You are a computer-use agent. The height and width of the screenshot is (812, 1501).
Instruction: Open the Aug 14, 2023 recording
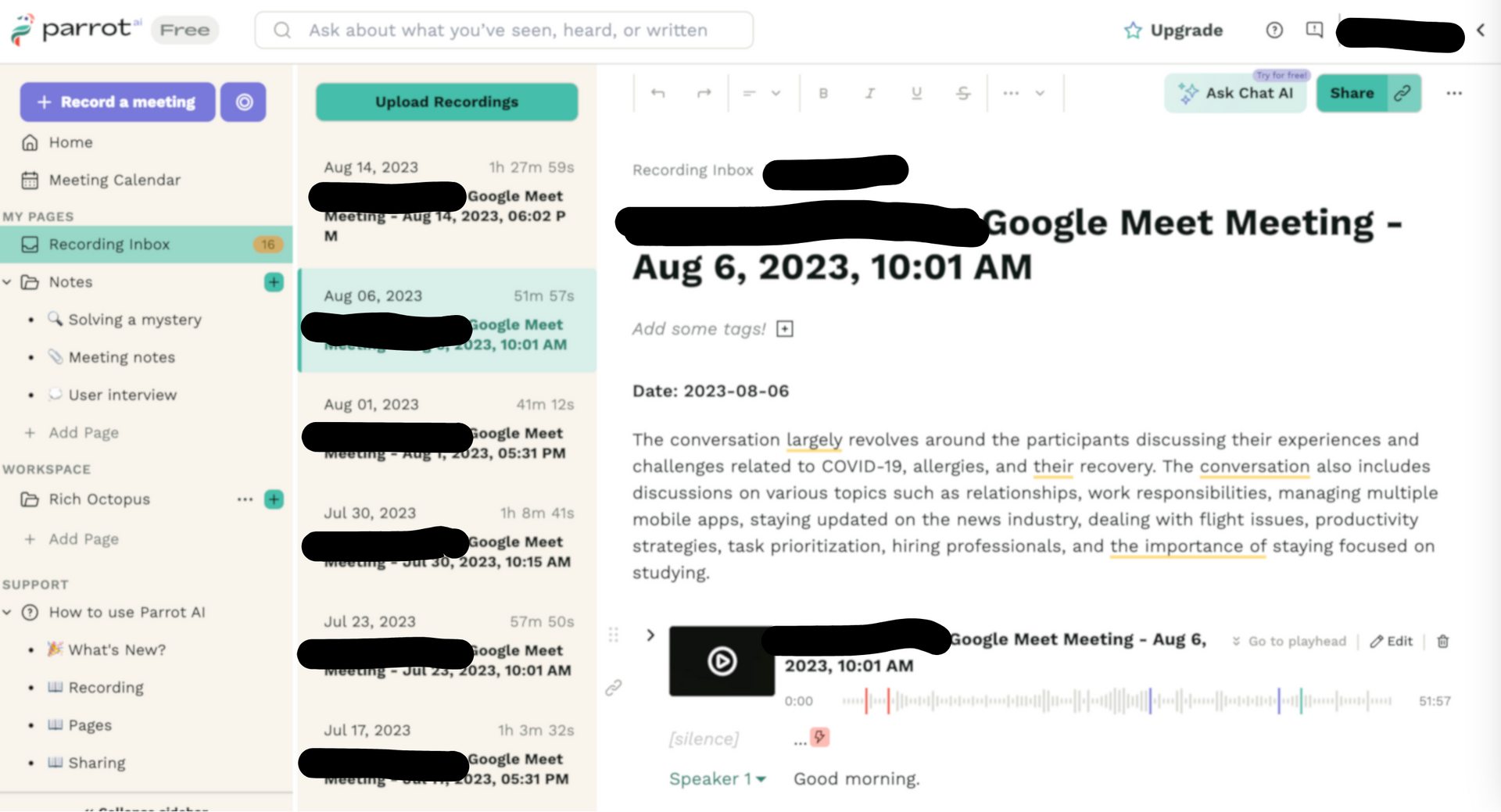(447, 201)
